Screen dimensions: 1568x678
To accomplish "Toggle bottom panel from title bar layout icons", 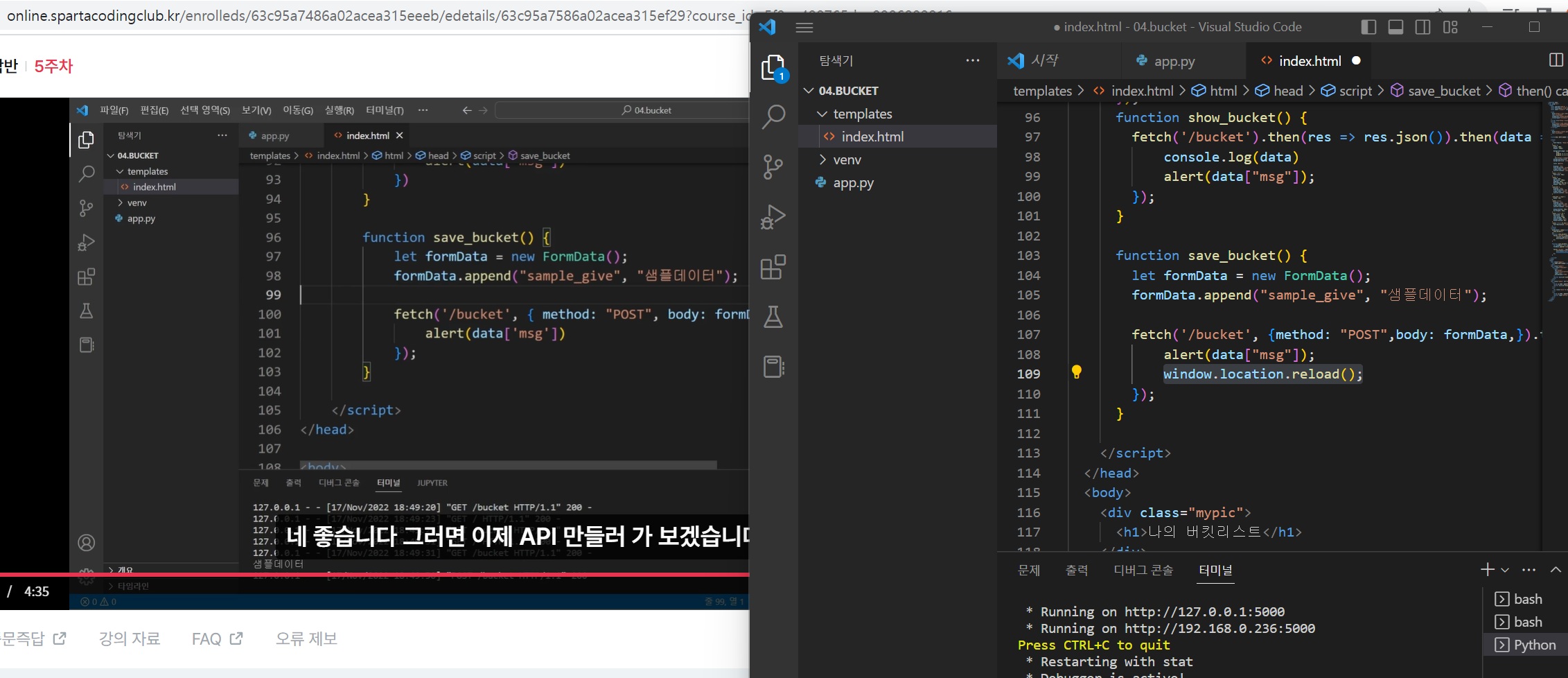I will 1395,27.
